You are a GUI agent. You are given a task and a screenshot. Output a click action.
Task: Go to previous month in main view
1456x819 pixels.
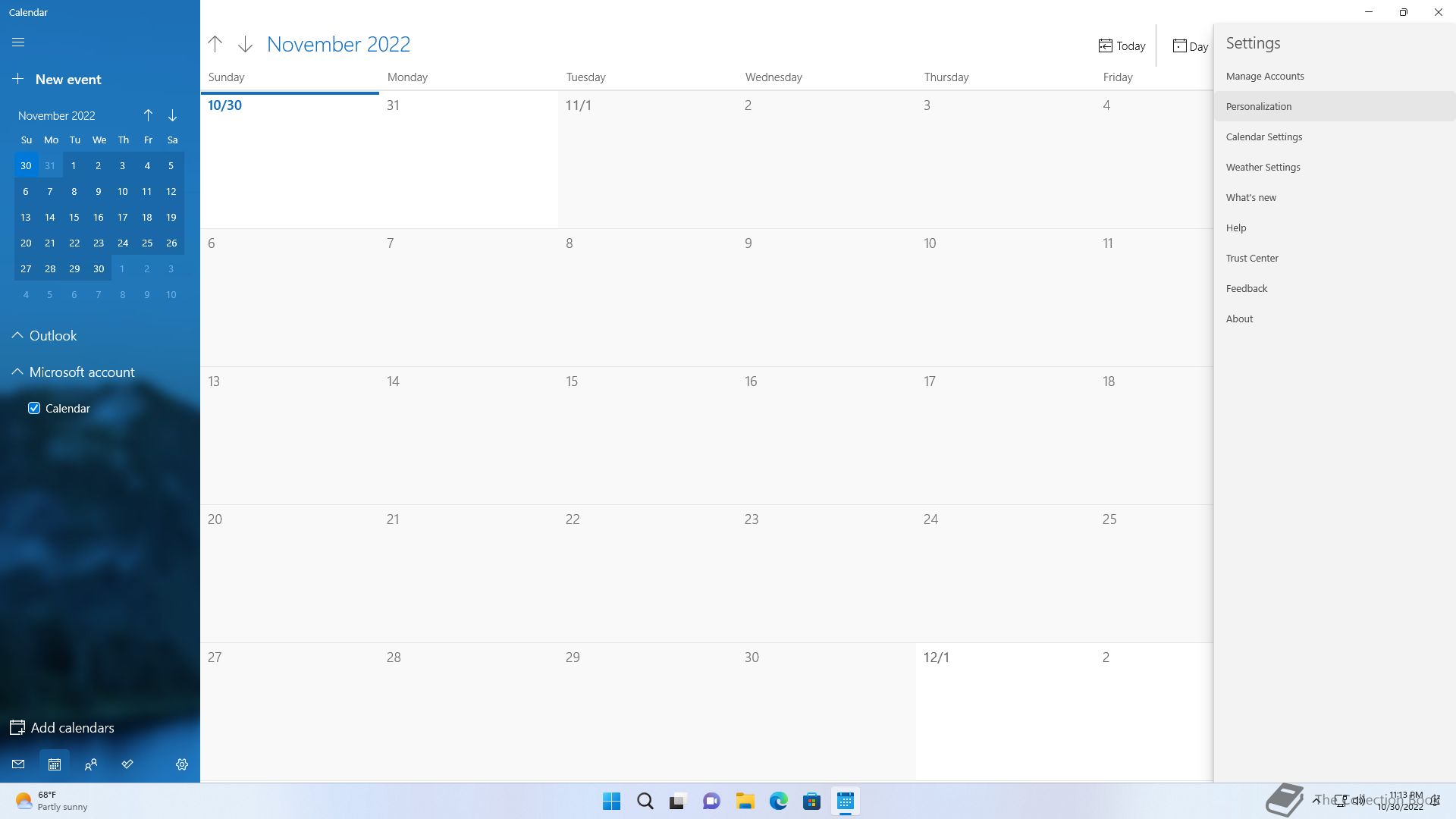pos(215,44)
